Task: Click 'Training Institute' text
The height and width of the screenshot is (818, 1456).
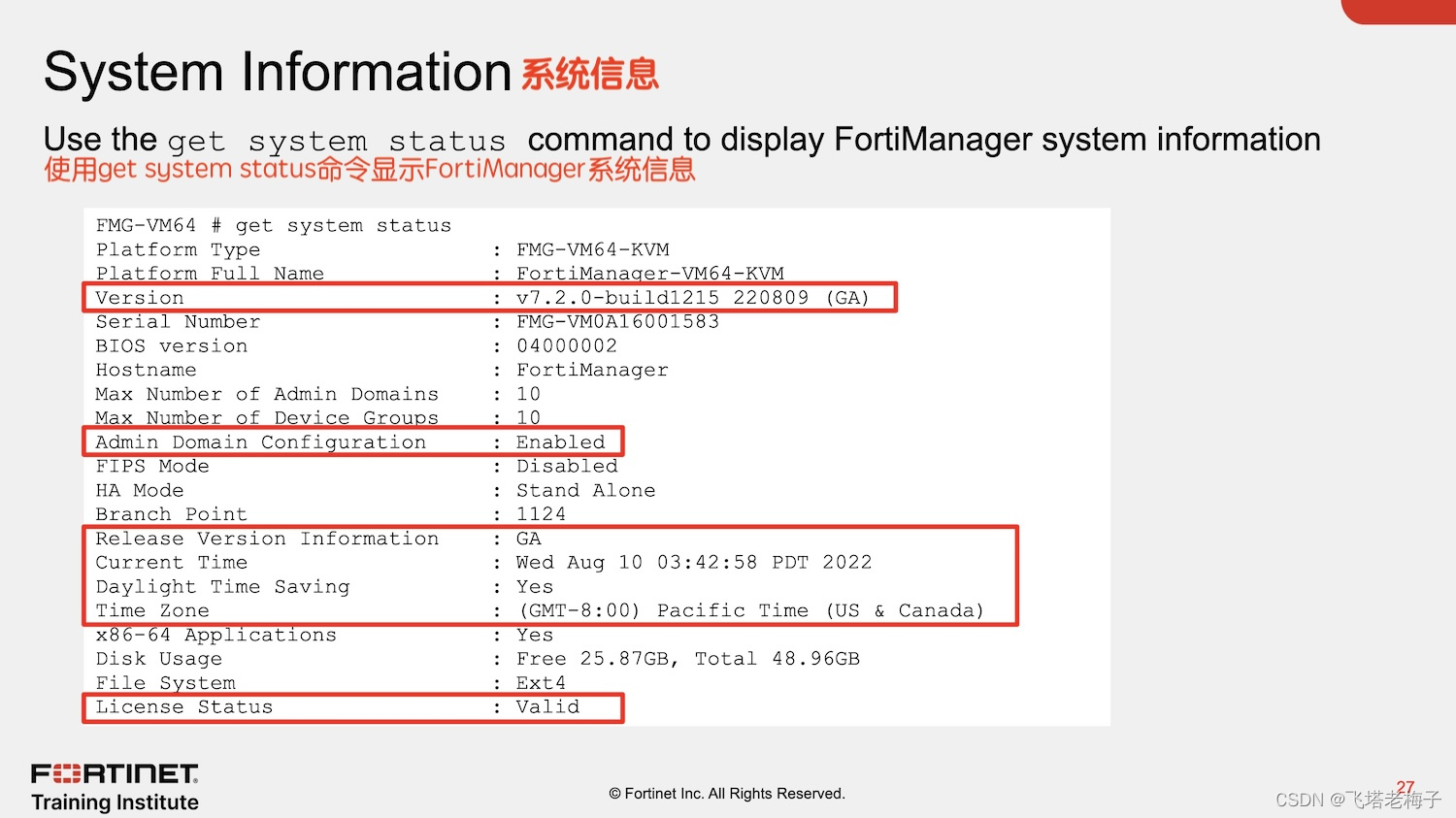Action: pyautogui.click(x=115, y=802)
